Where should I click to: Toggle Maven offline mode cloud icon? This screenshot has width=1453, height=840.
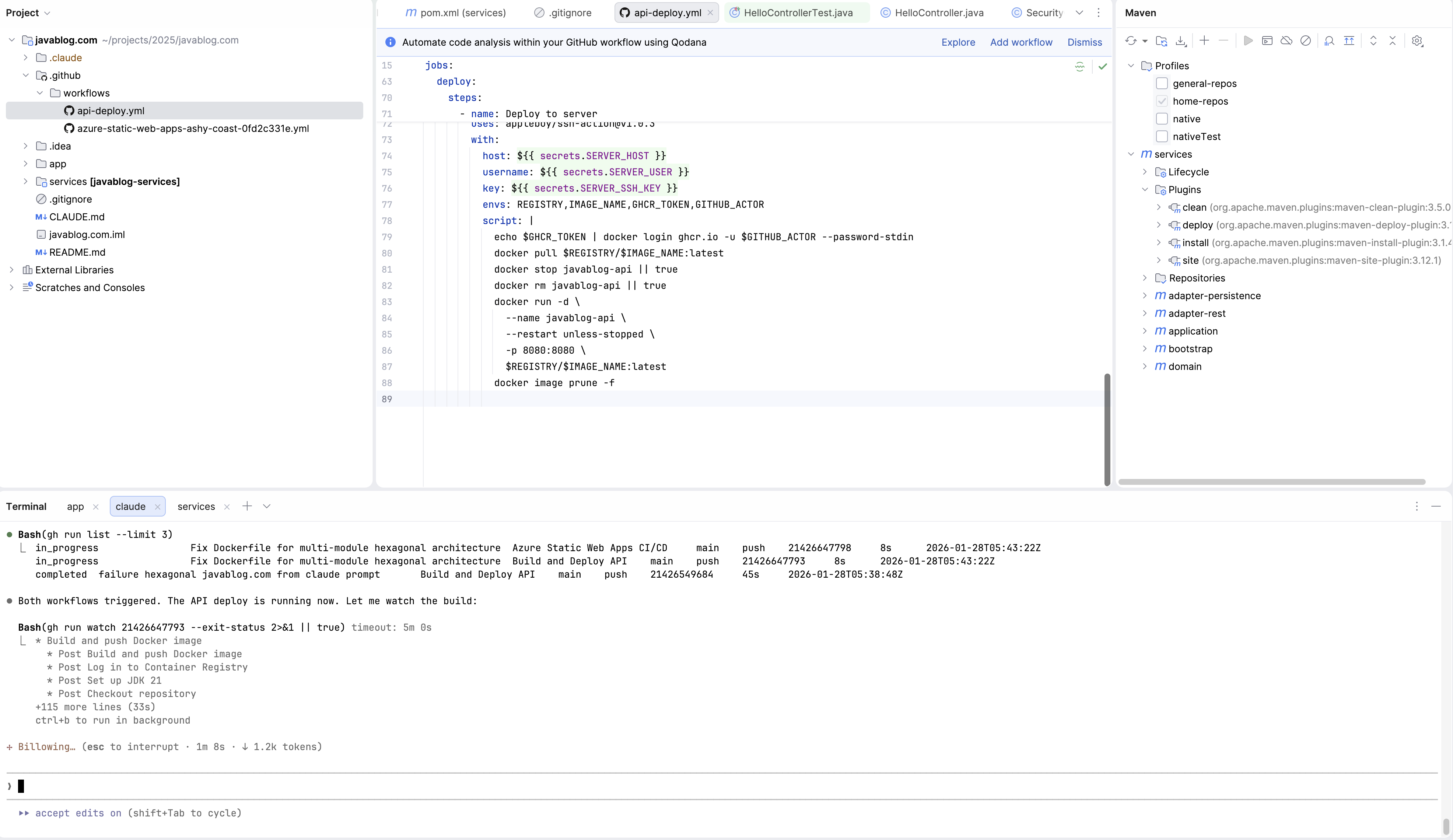tap(1286, 41)
